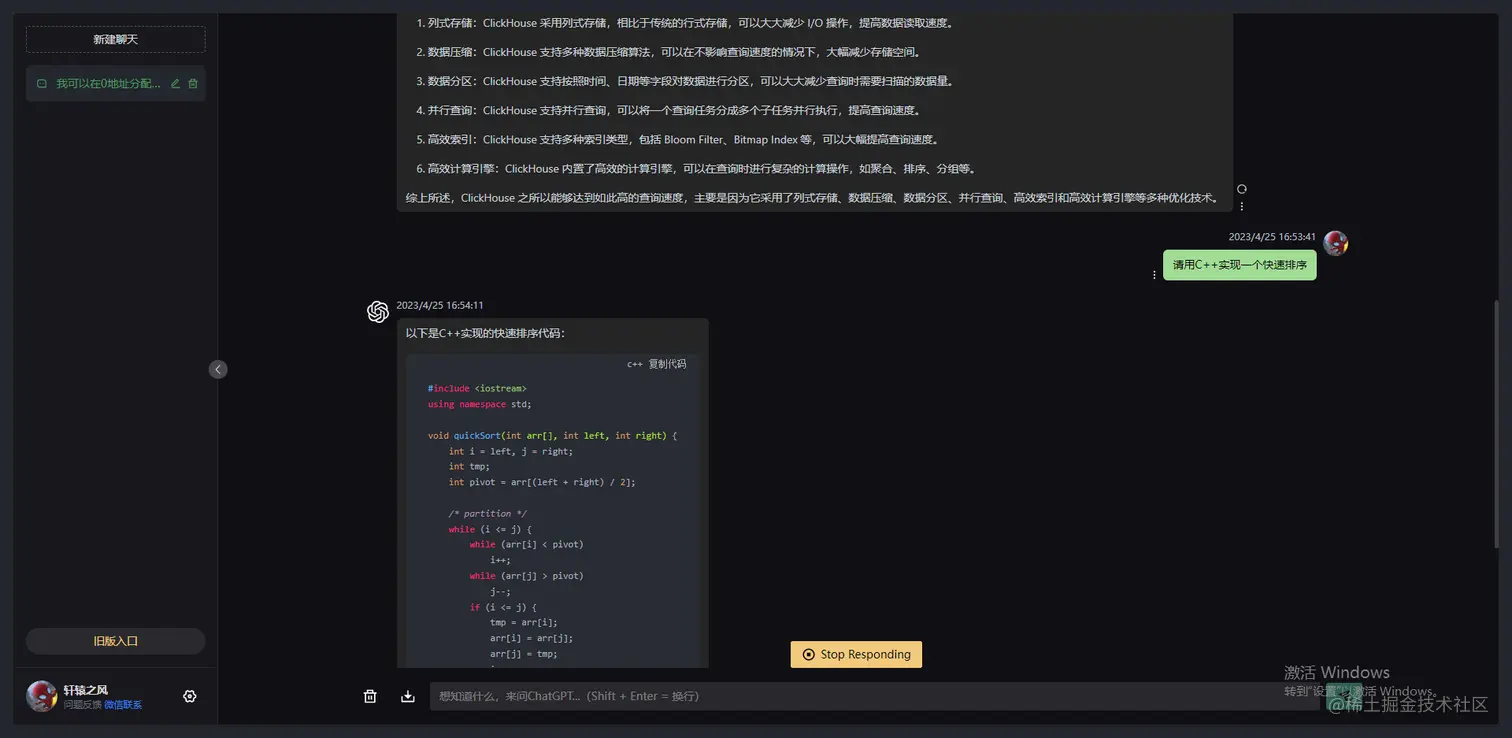Click the code line while (i <= j) {

pos(490,529)
